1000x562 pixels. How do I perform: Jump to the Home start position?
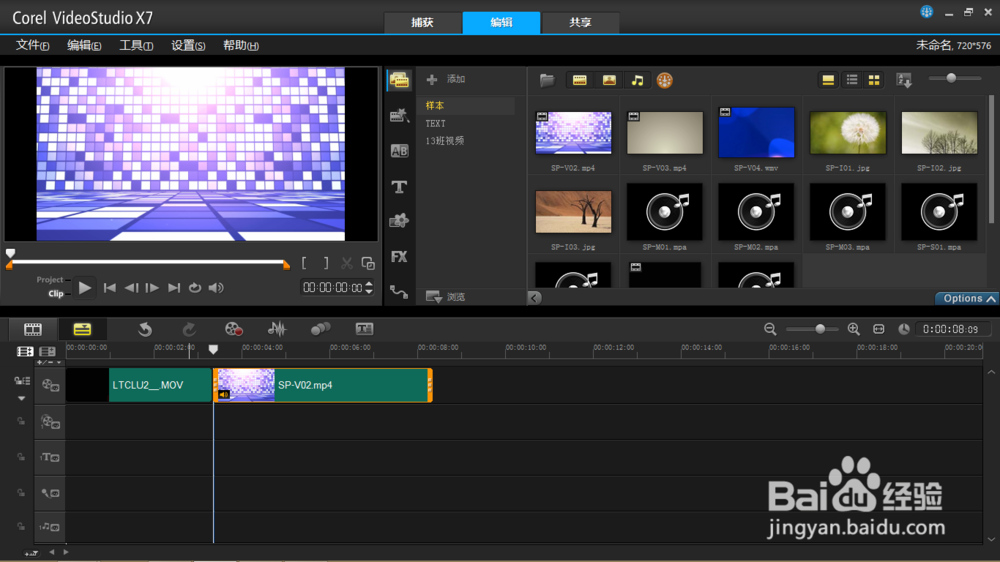110,288
